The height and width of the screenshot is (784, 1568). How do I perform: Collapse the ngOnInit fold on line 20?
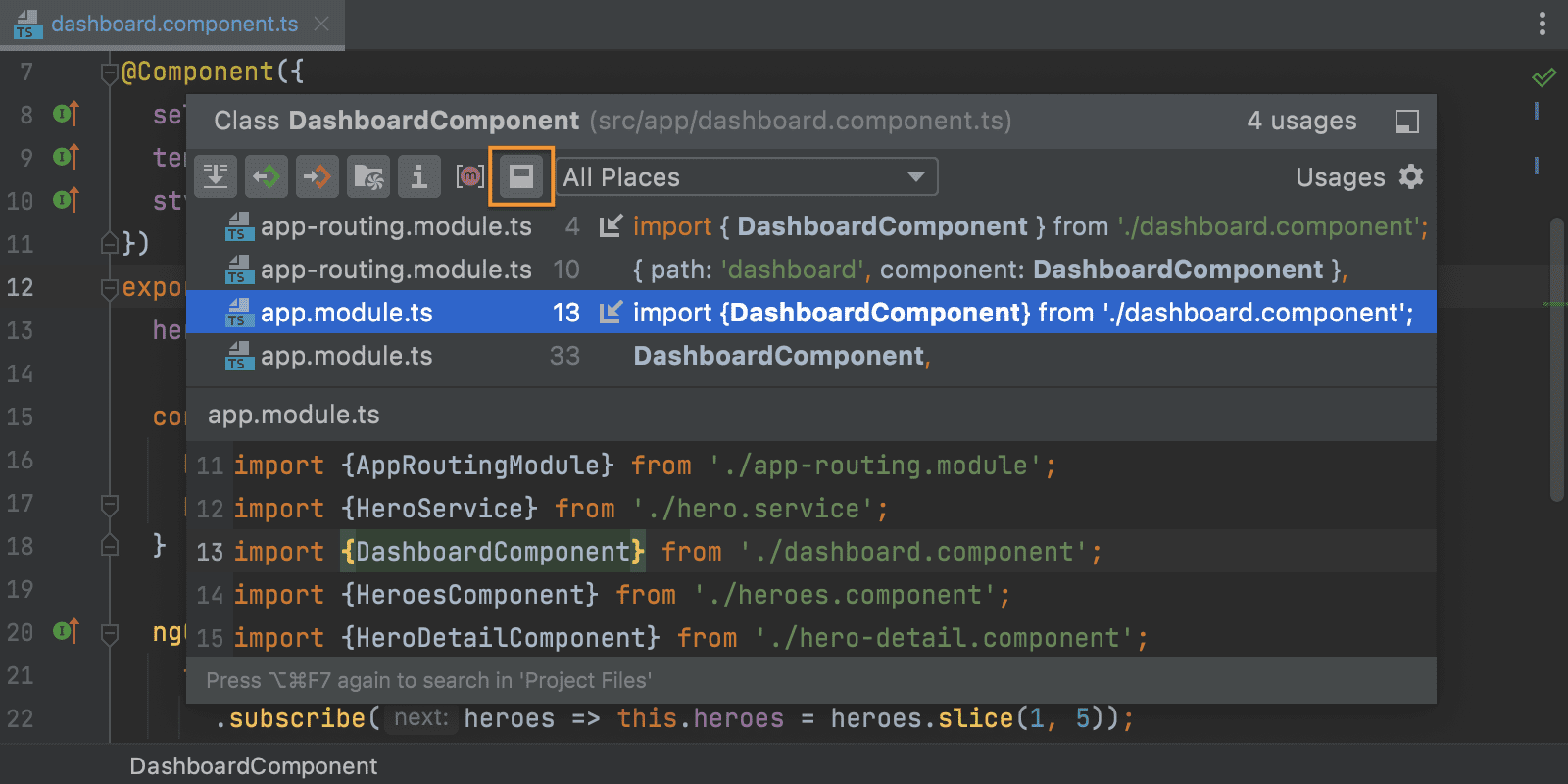pos(110,634)
